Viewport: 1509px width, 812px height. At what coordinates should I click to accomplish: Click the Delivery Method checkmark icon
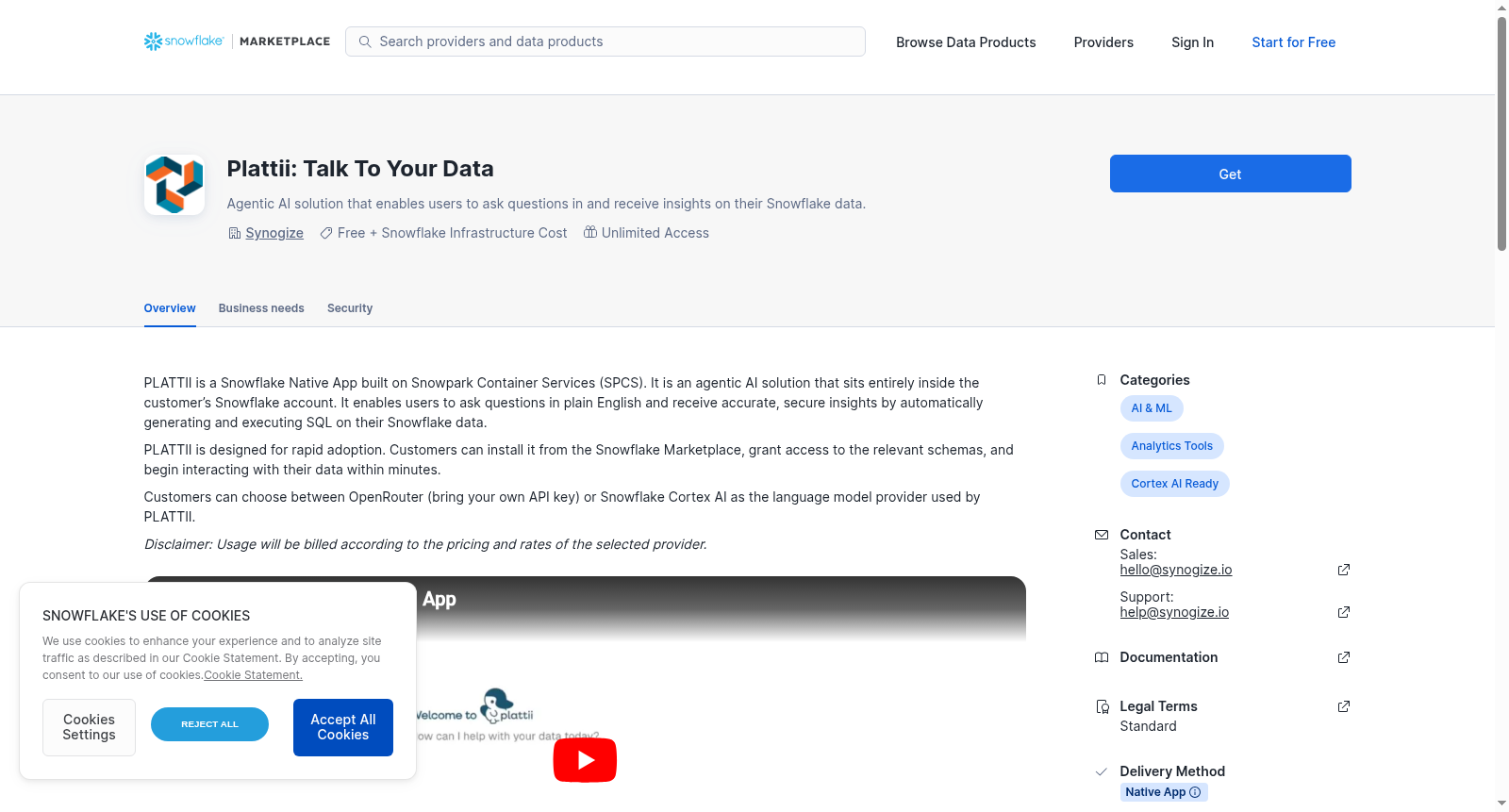[x=1101, y=771]
